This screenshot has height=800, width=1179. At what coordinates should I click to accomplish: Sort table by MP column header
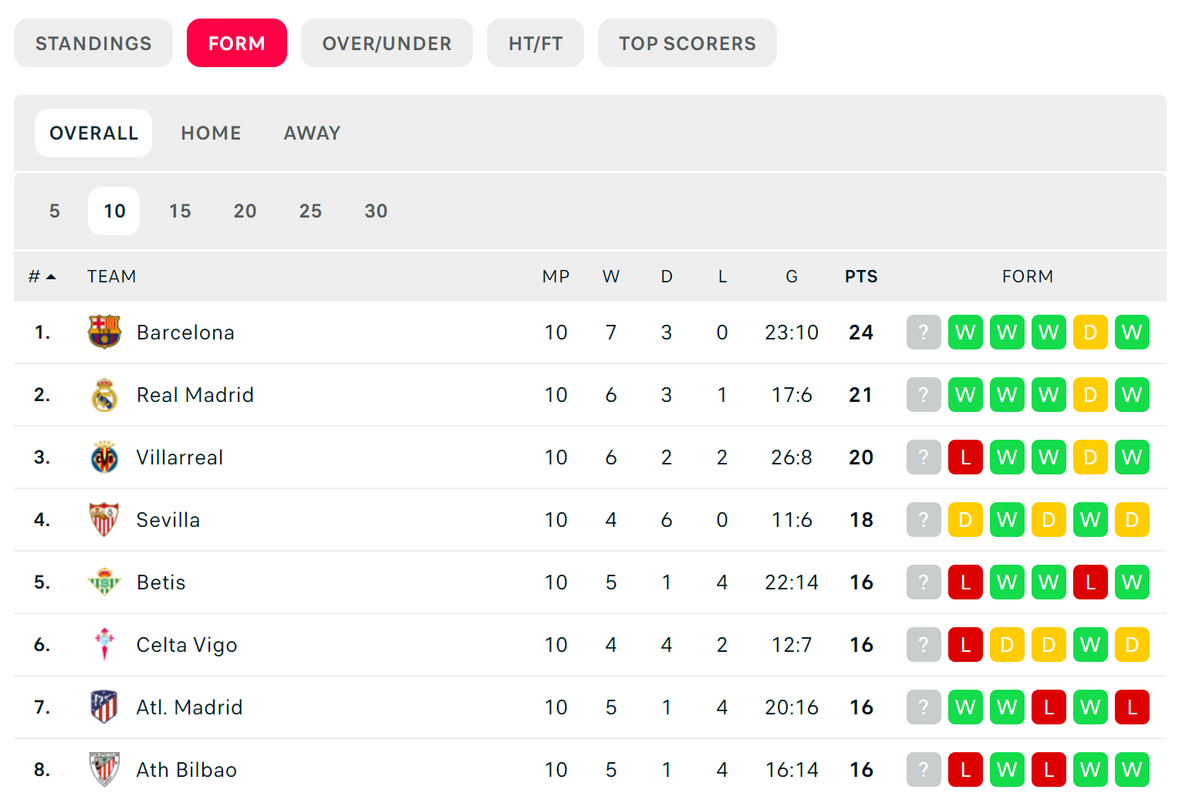click(556, 277)
